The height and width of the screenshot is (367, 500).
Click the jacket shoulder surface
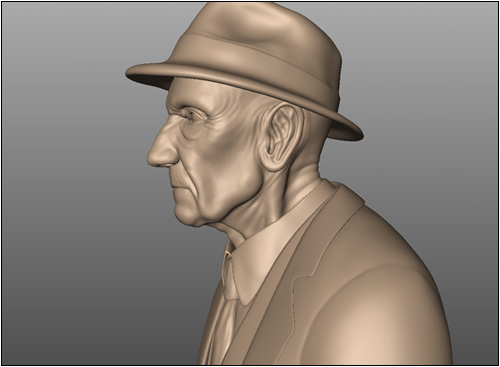[x=400, y=267]
